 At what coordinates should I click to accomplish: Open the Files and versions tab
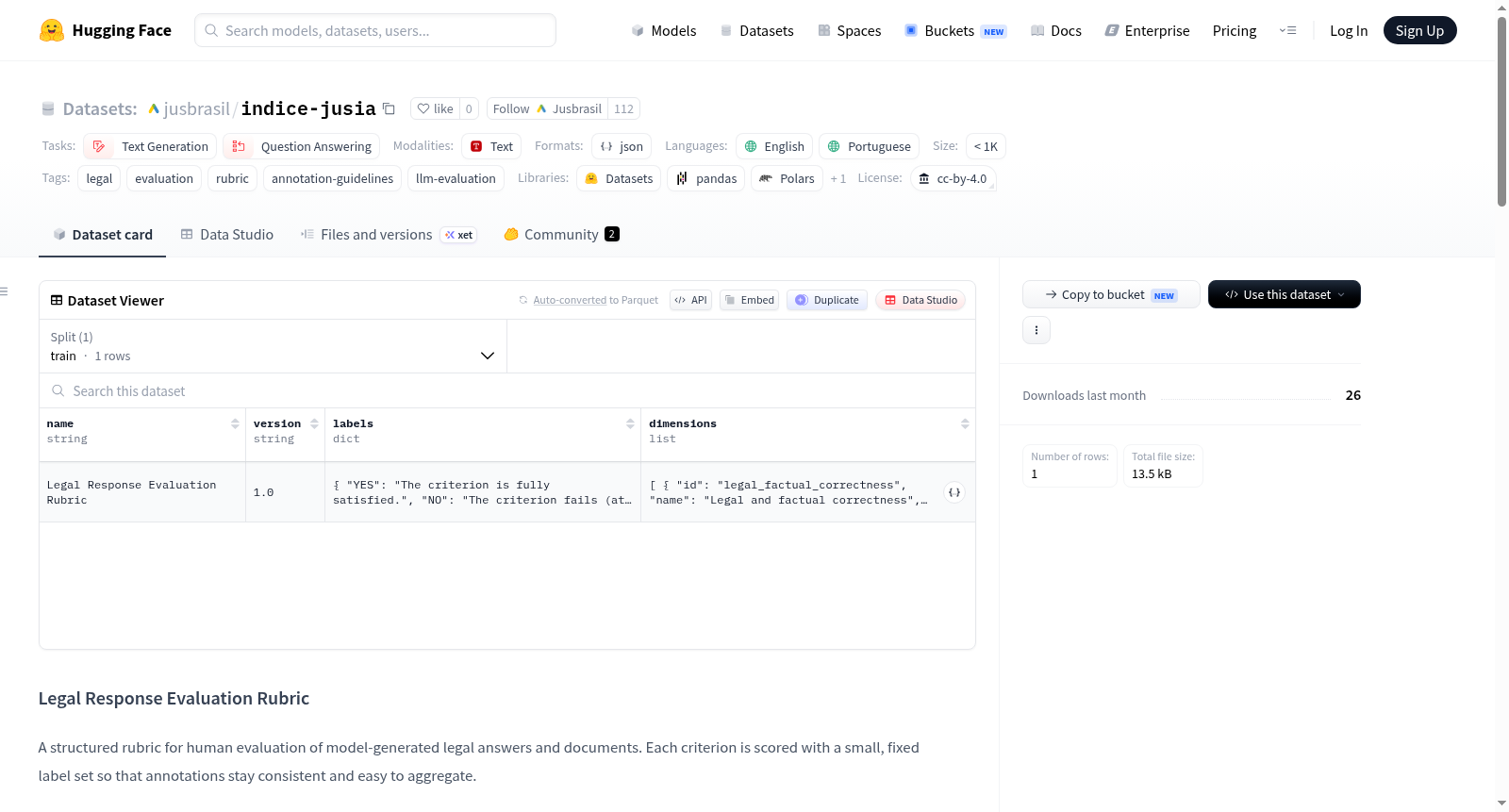click(x=388, y=235)
